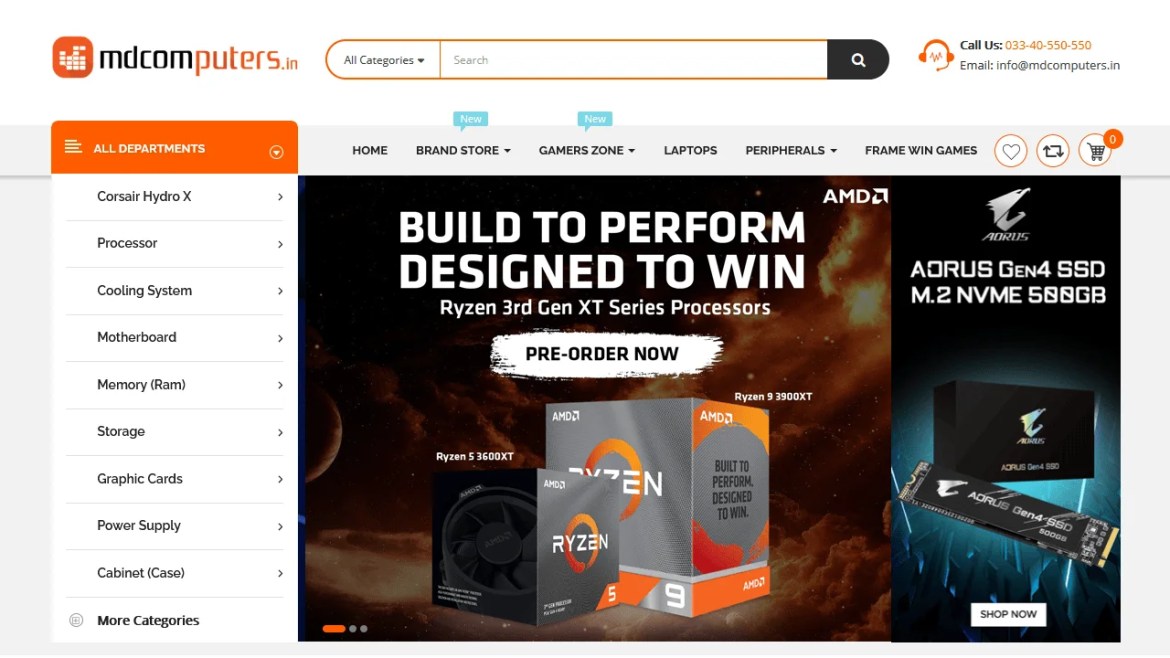Screen dimensions: 1170x658
Task: Click the headset support icon
Action: [x=935, y=55]
